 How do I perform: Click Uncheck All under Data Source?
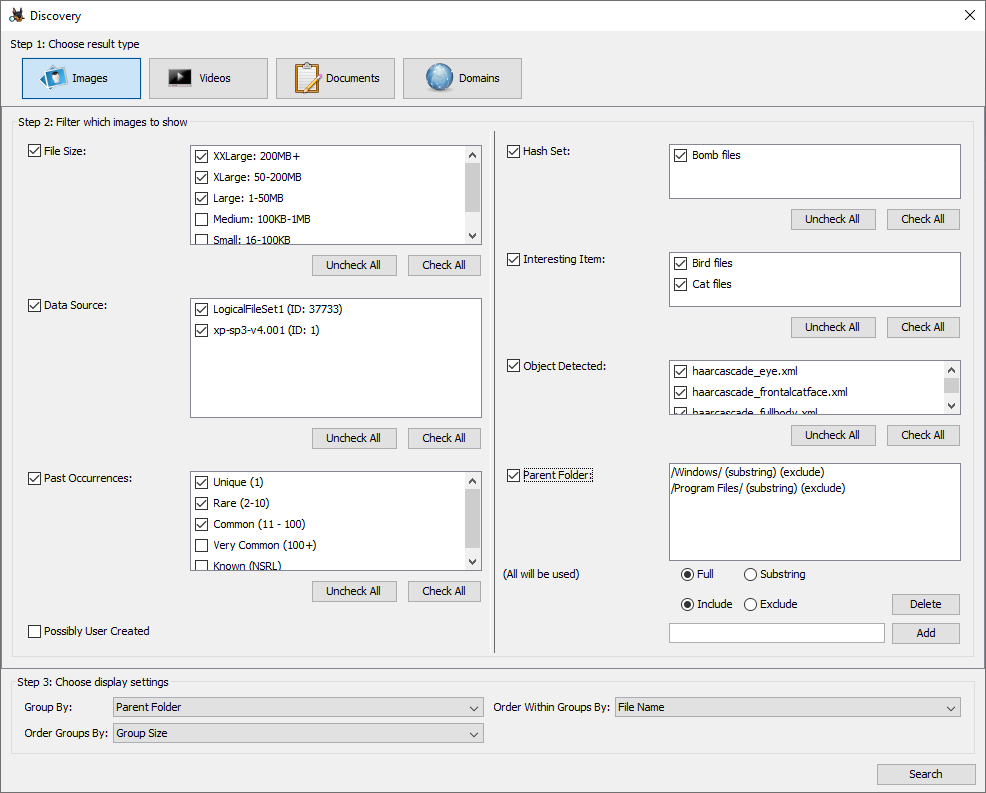point(353,438)
